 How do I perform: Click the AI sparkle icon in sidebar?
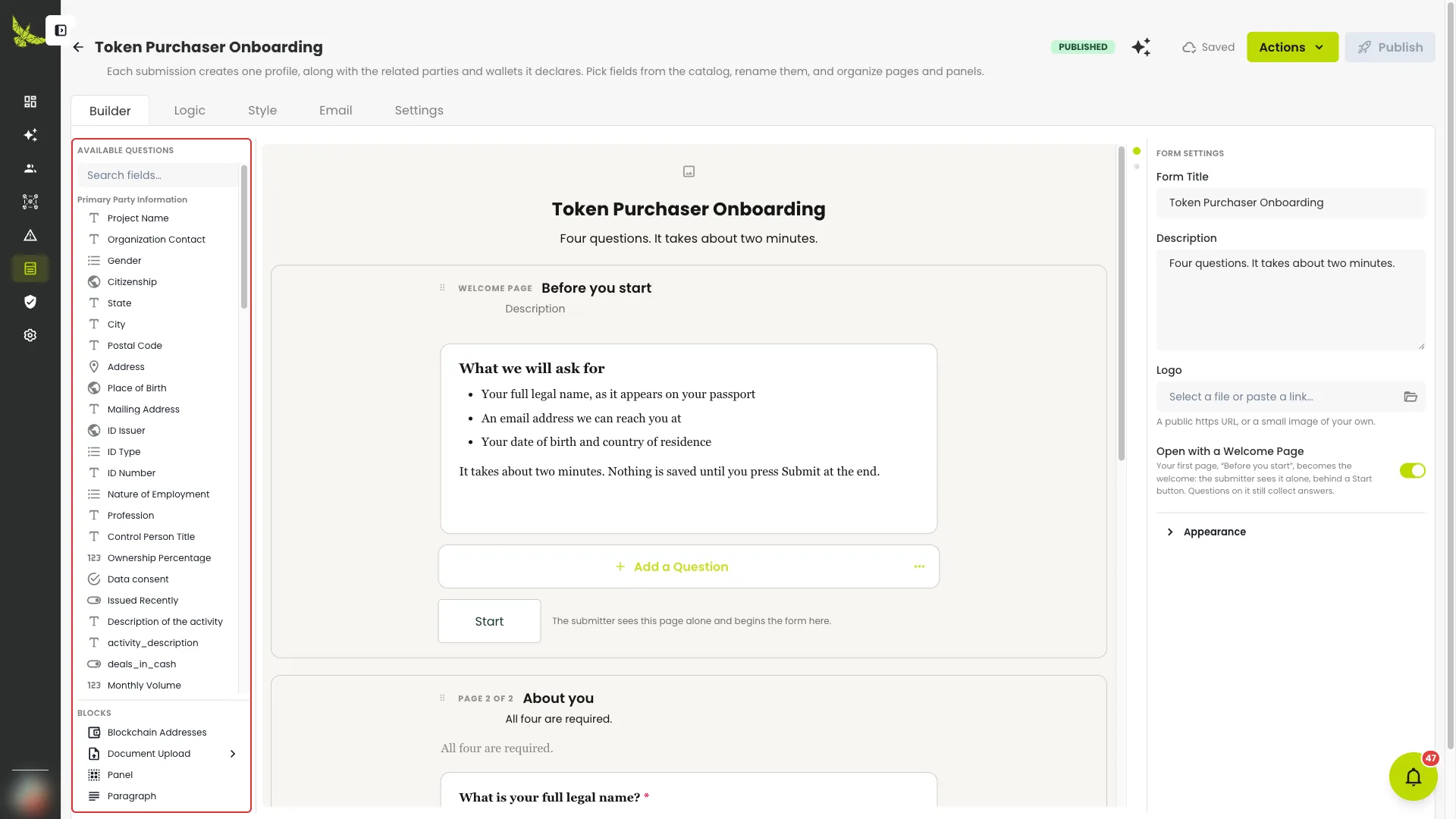click(30, 135)
